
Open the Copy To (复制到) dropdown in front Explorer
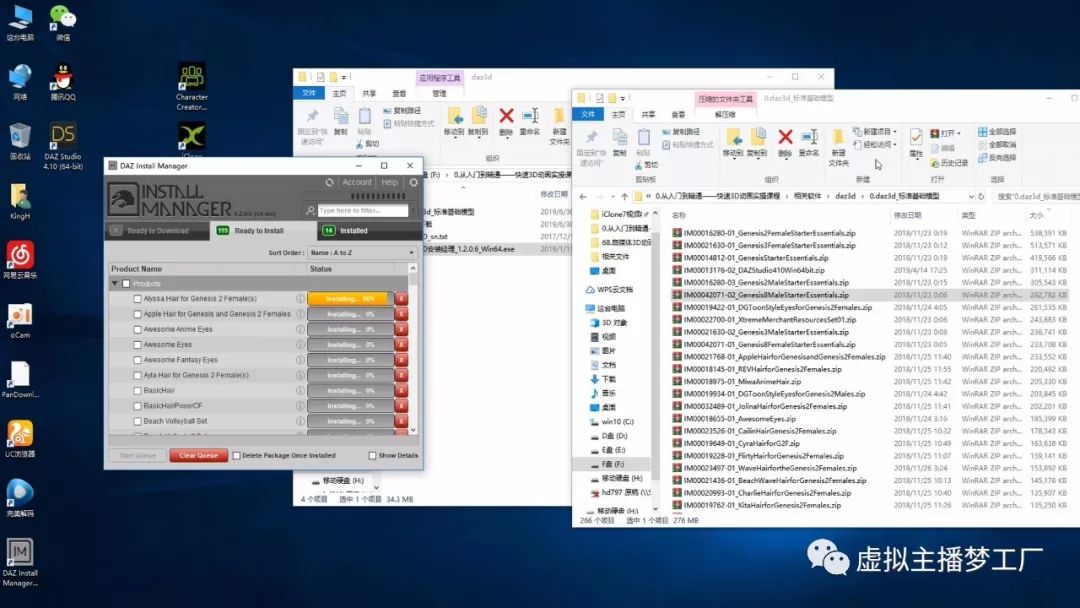pyautogui.click(x=757, y=143)
